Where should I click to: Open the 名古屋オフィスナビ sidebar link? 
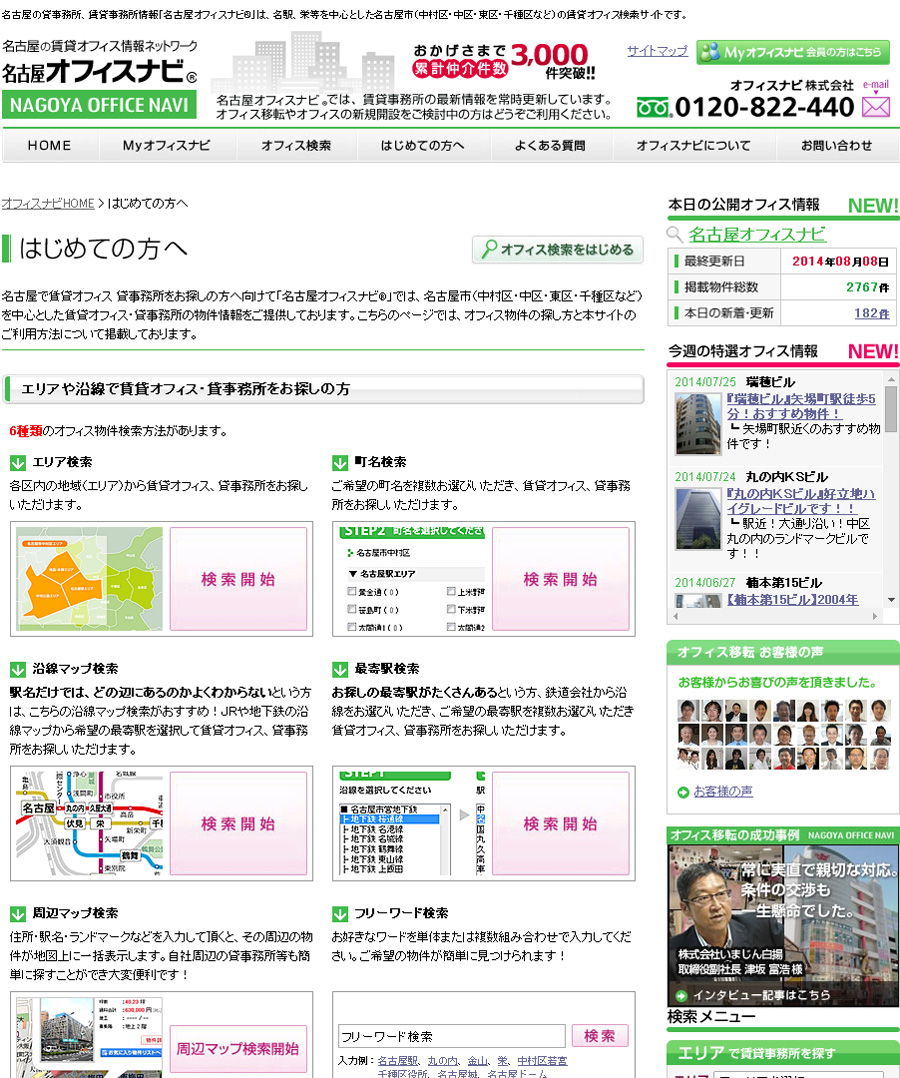(757, 234)
